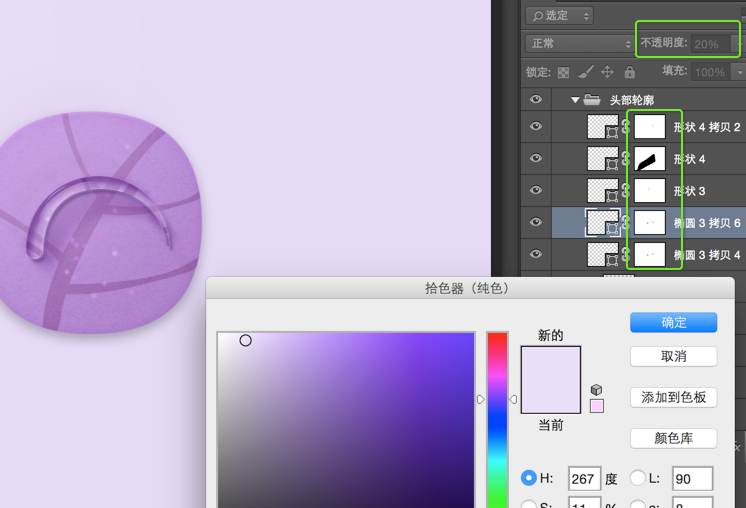Select the layer named 形状 3
Viewport: 746px width, 508px height.
click(x=689, y=191)
